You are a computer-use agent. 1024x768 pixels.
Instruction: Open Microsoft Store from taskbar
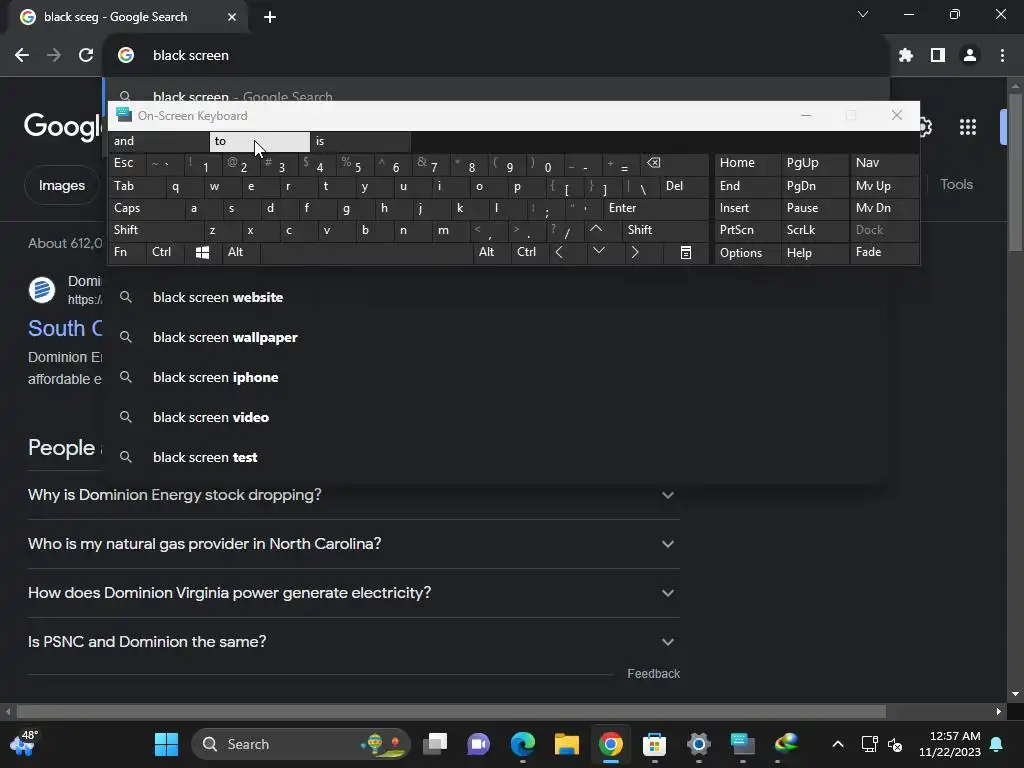pyautogui.click(x=654, y=744)
